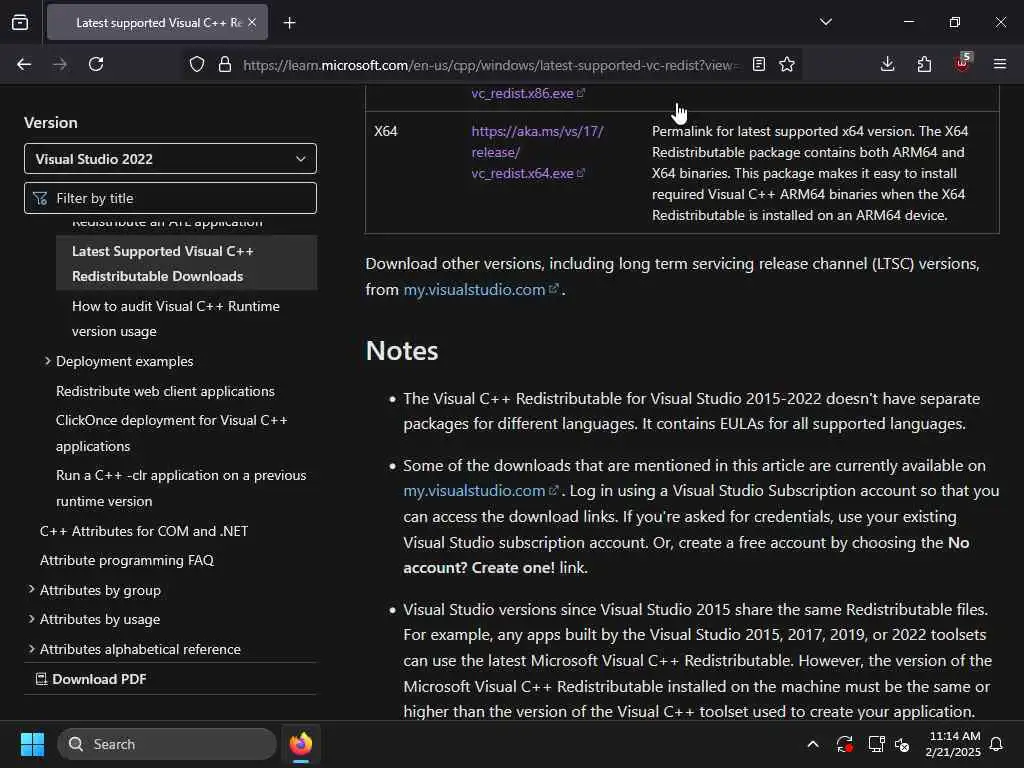
Task: Open the Firefox application menu
Action: click(999, 64)
